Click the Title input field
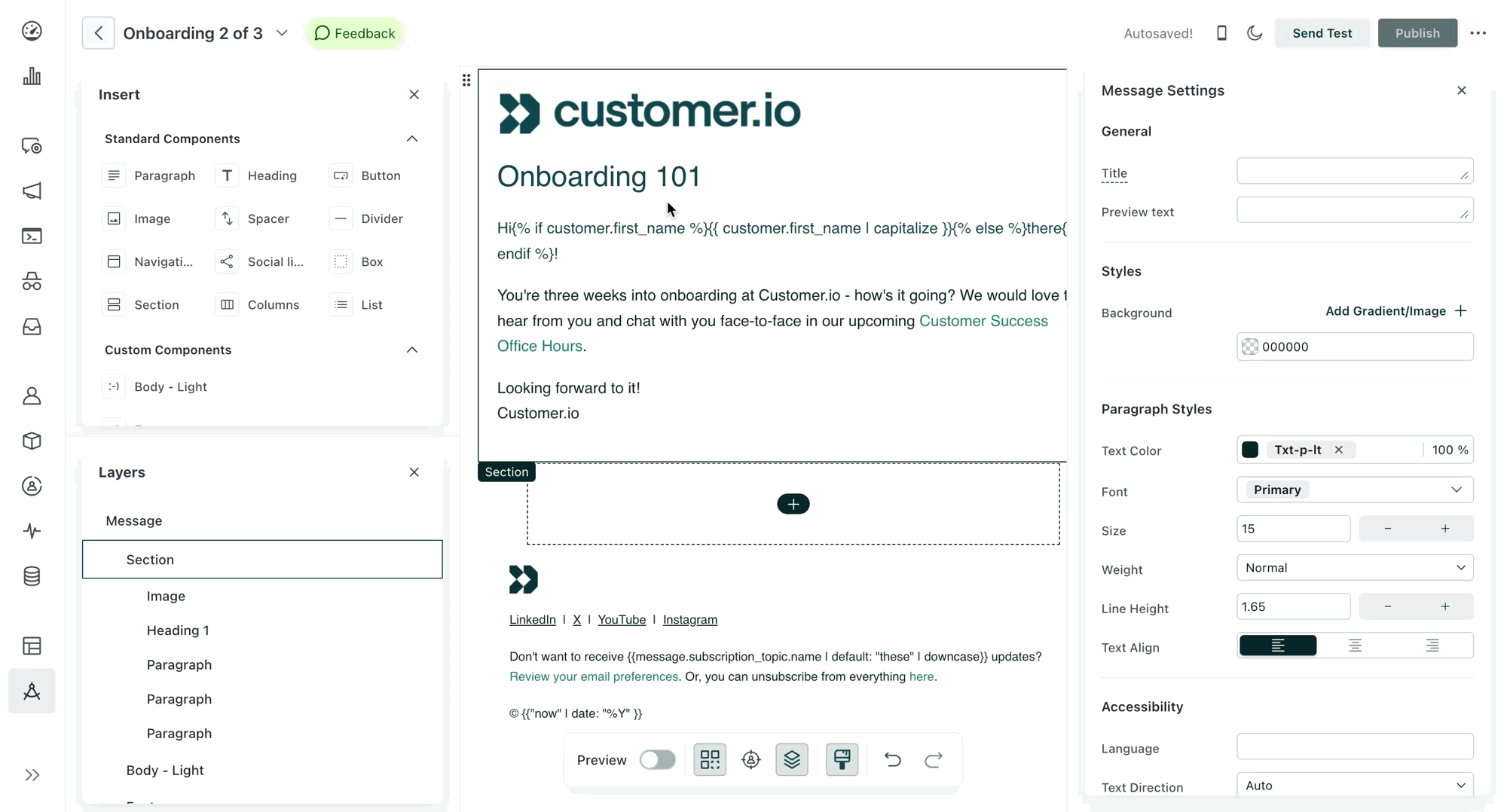The image size is (1507, 812). (x=1355, y=172)
